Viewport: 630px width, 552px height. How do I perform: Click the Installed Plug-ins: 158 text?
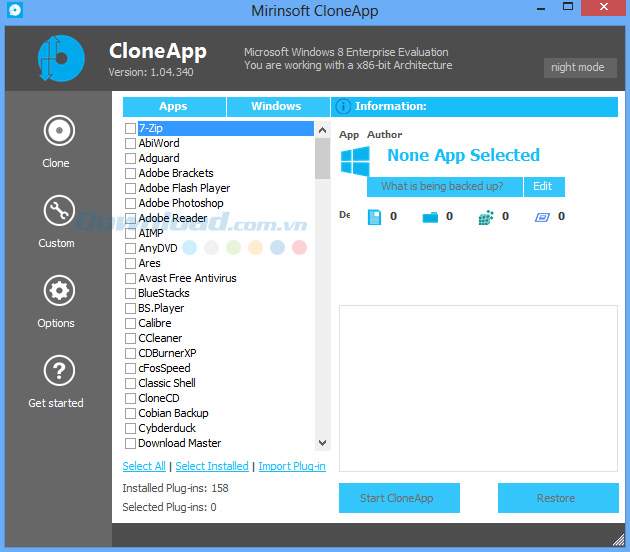[x=175, y=488]
